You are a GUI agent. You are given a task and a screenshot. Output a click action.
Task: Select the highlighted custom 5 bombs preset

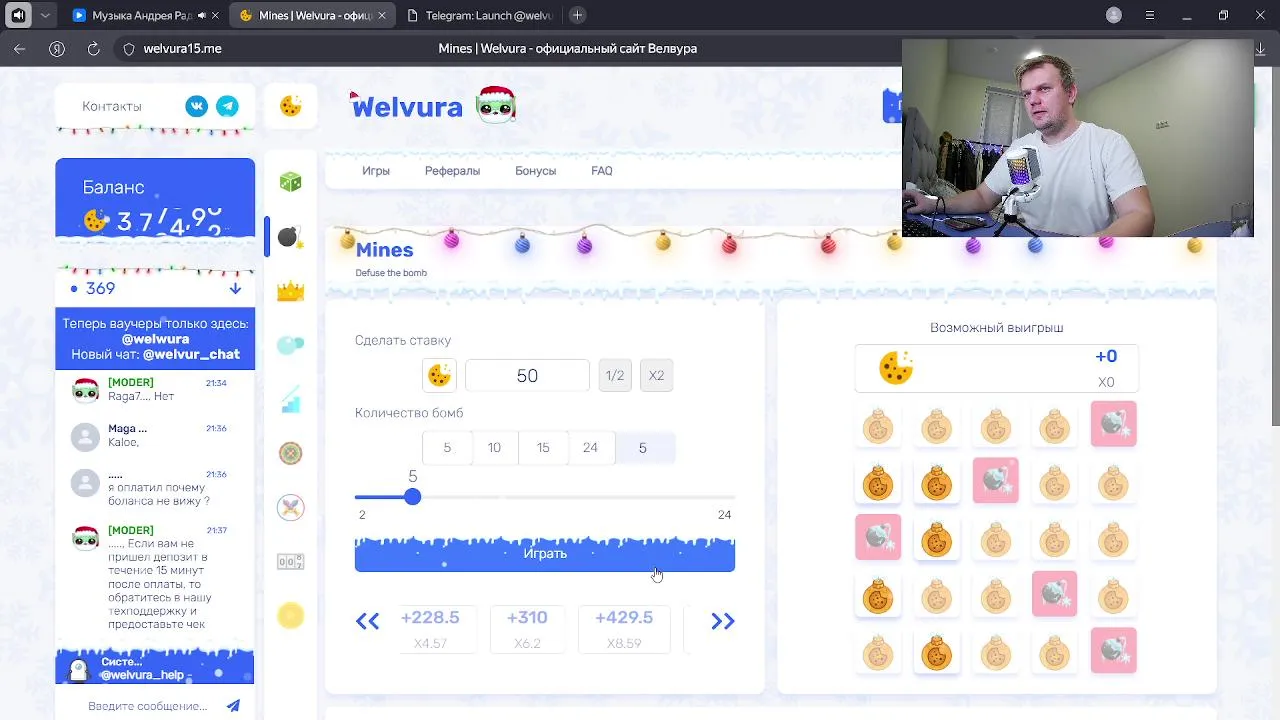(643, 447)
